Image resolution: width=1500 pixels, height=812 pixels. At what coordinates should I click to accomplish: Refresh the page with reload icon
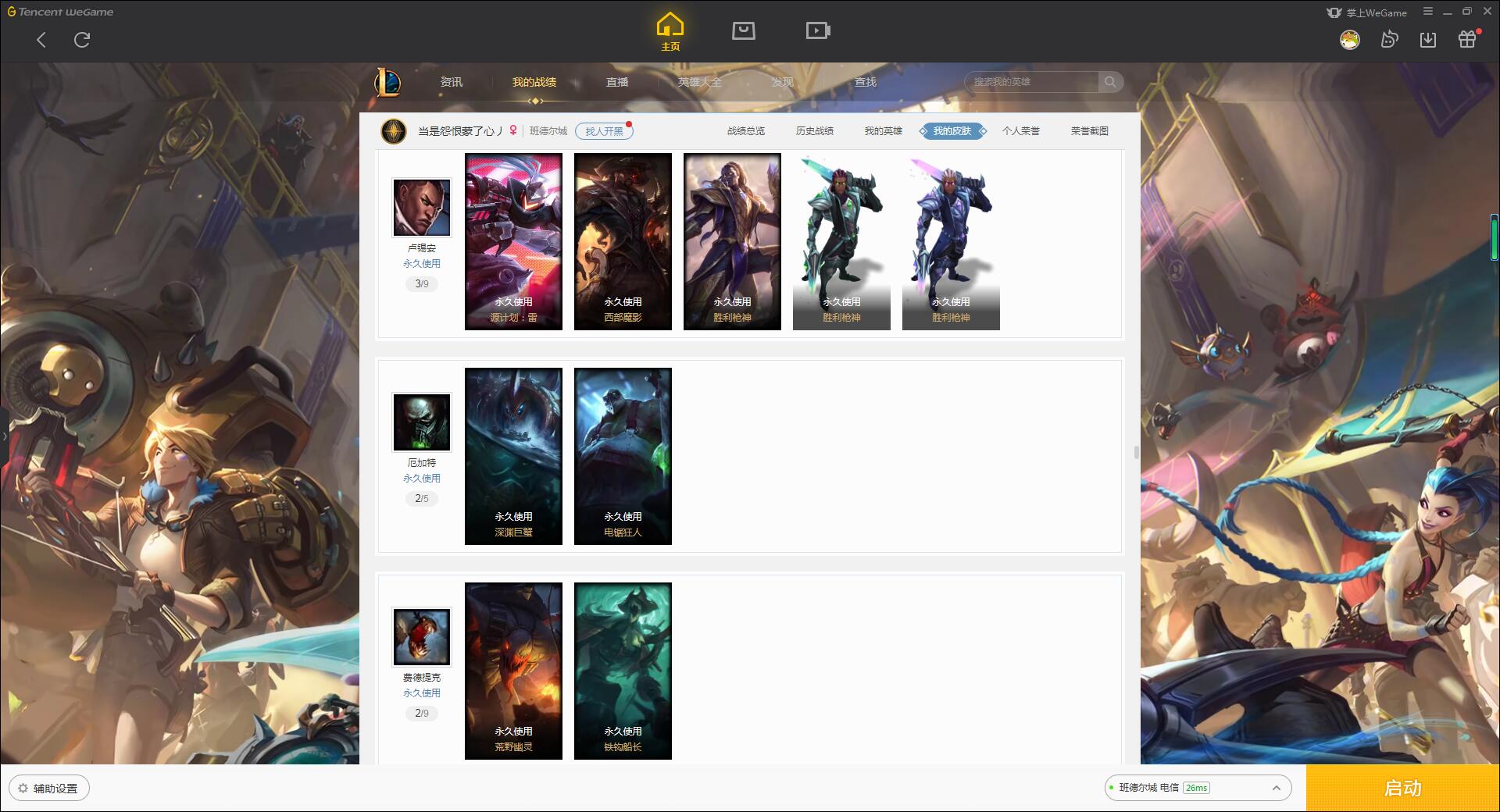pos(82,40)
